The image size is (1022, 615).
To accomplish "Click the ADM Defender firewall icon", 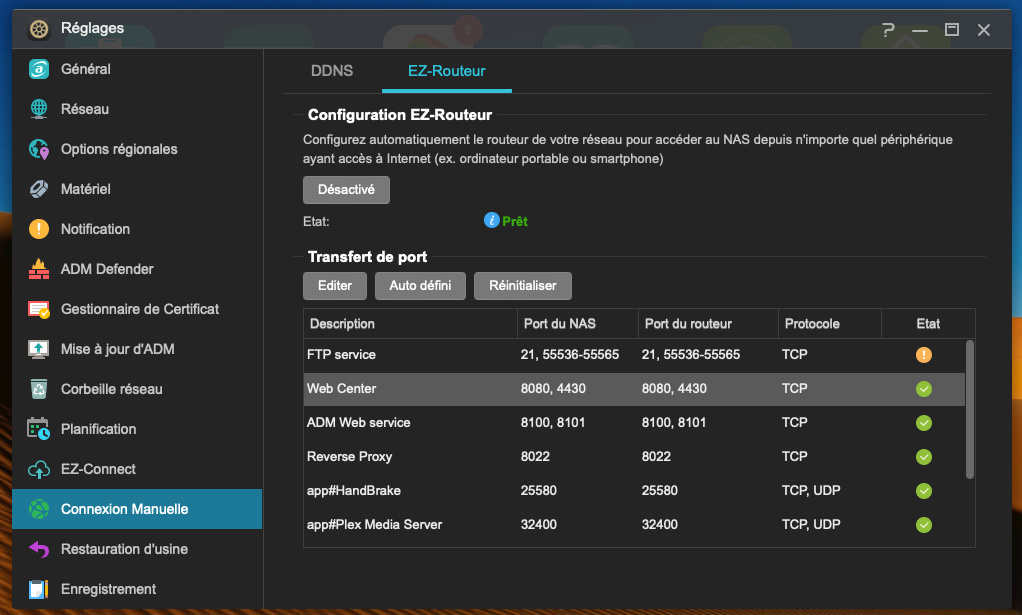I will pyautogui.click(x=39, y=269).
